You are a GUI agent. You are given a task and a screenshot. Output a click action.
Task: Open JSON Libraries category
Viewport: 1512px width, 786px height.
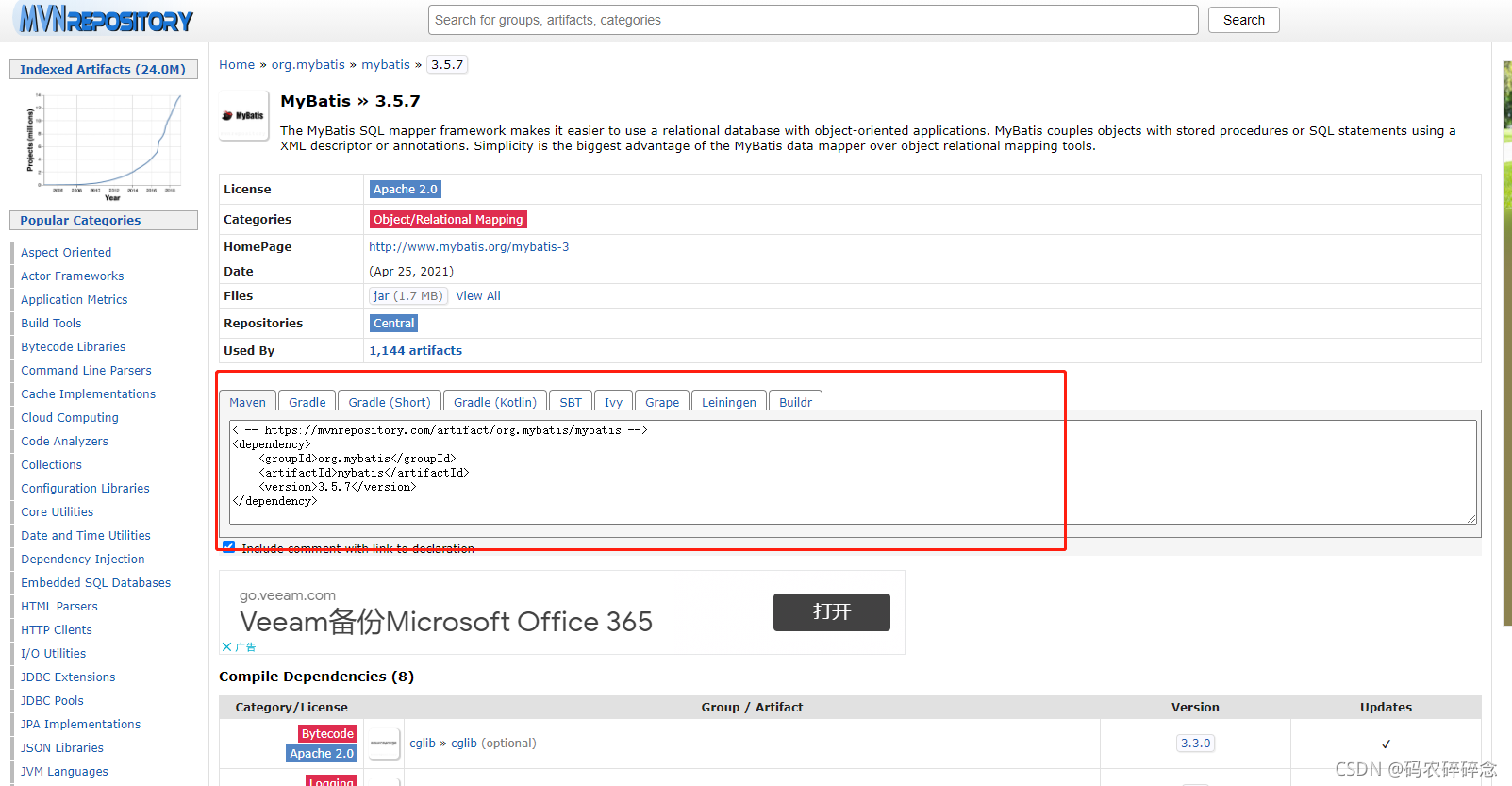pos(62,747)
